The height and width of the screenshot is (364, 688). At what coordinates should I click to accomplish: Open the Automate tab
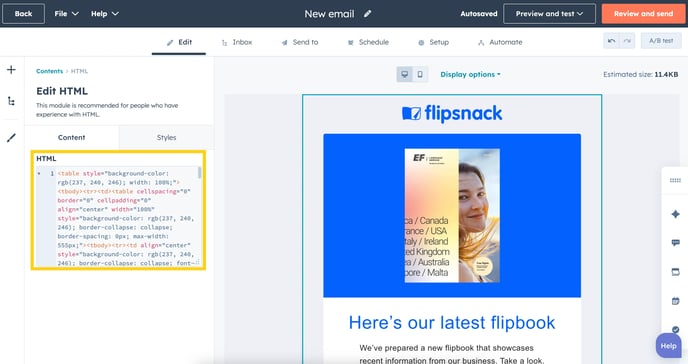click(500, 42)
